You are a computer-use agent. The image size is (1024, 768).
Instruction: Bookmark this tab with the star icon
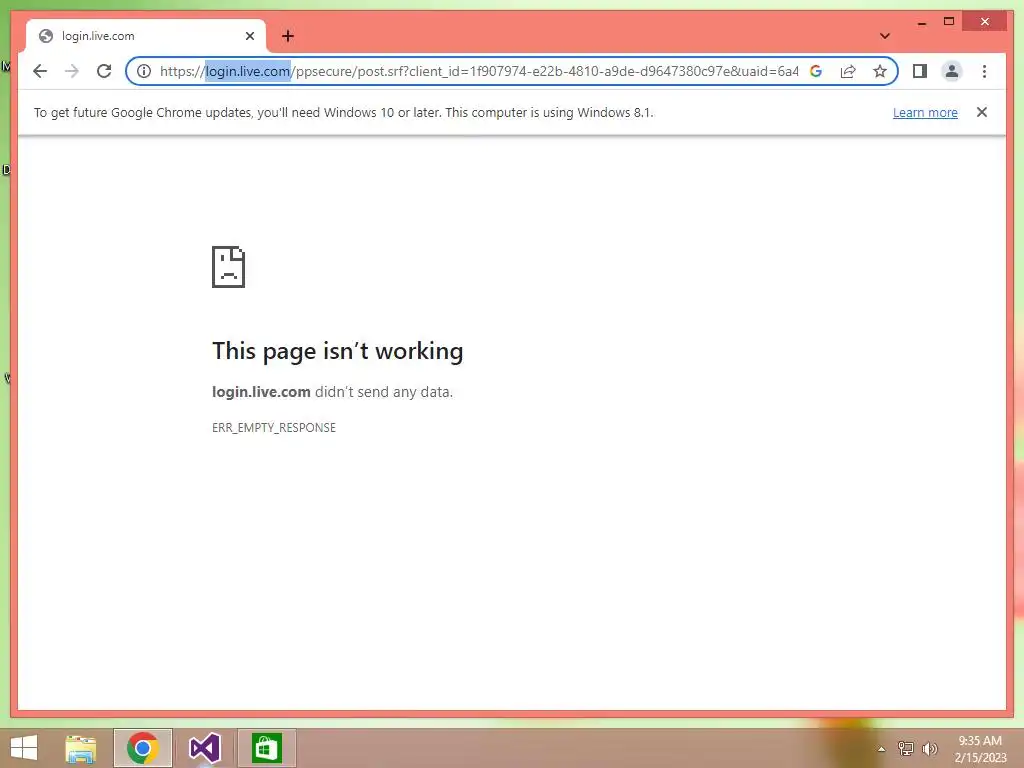pos(880,71)
